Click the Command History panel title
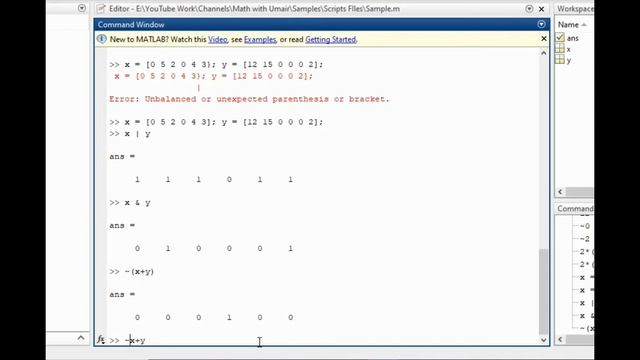Image resolution: width=640 pixels, height=360 pixels. coord(575,209)
